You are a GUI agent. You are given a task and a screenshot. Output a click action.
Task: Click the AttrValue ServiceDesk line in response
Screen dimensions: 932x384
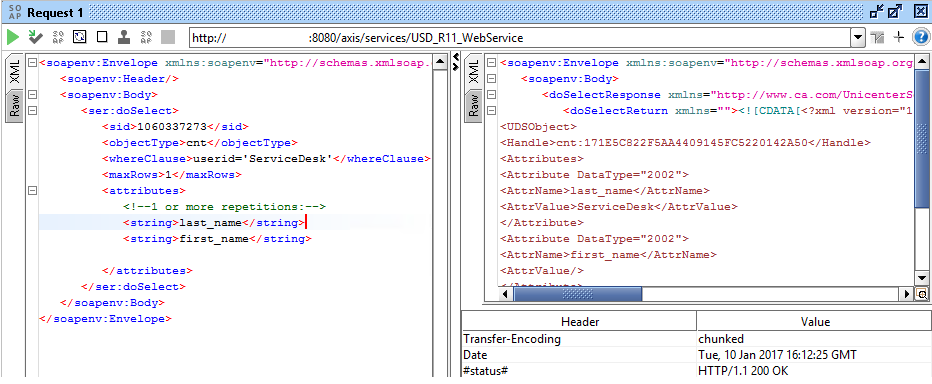pos(619,207)
